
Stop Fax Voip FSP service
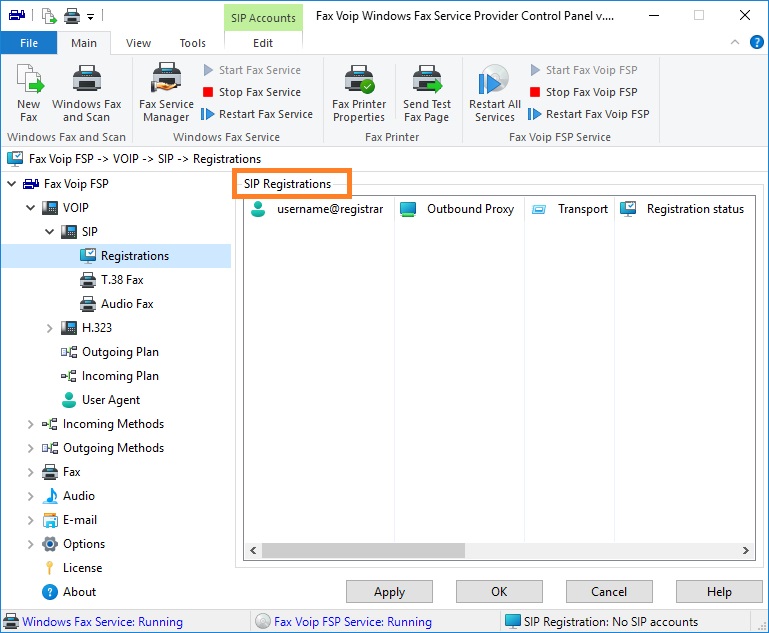tap(584, 92)
